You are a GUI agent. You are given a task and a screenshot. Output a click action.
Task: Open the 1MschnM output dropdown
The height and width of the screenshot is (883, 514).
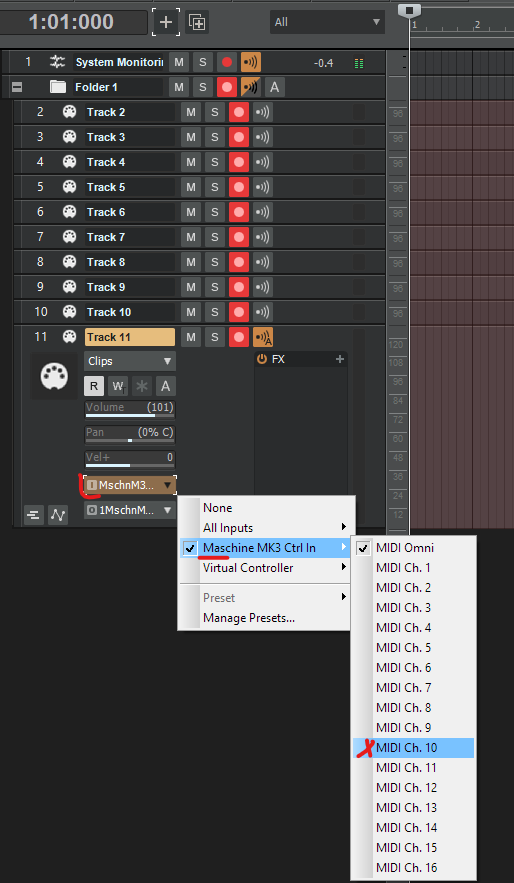click(130, 511)
